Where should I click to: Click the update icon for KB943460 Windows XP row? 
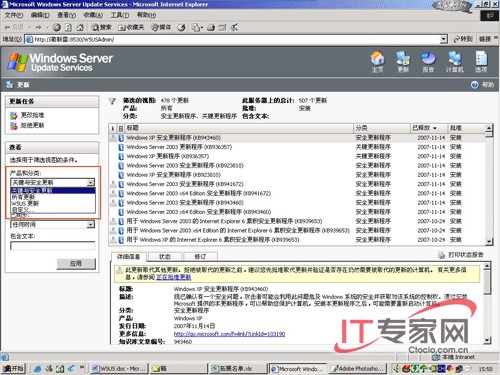(121, 138)
